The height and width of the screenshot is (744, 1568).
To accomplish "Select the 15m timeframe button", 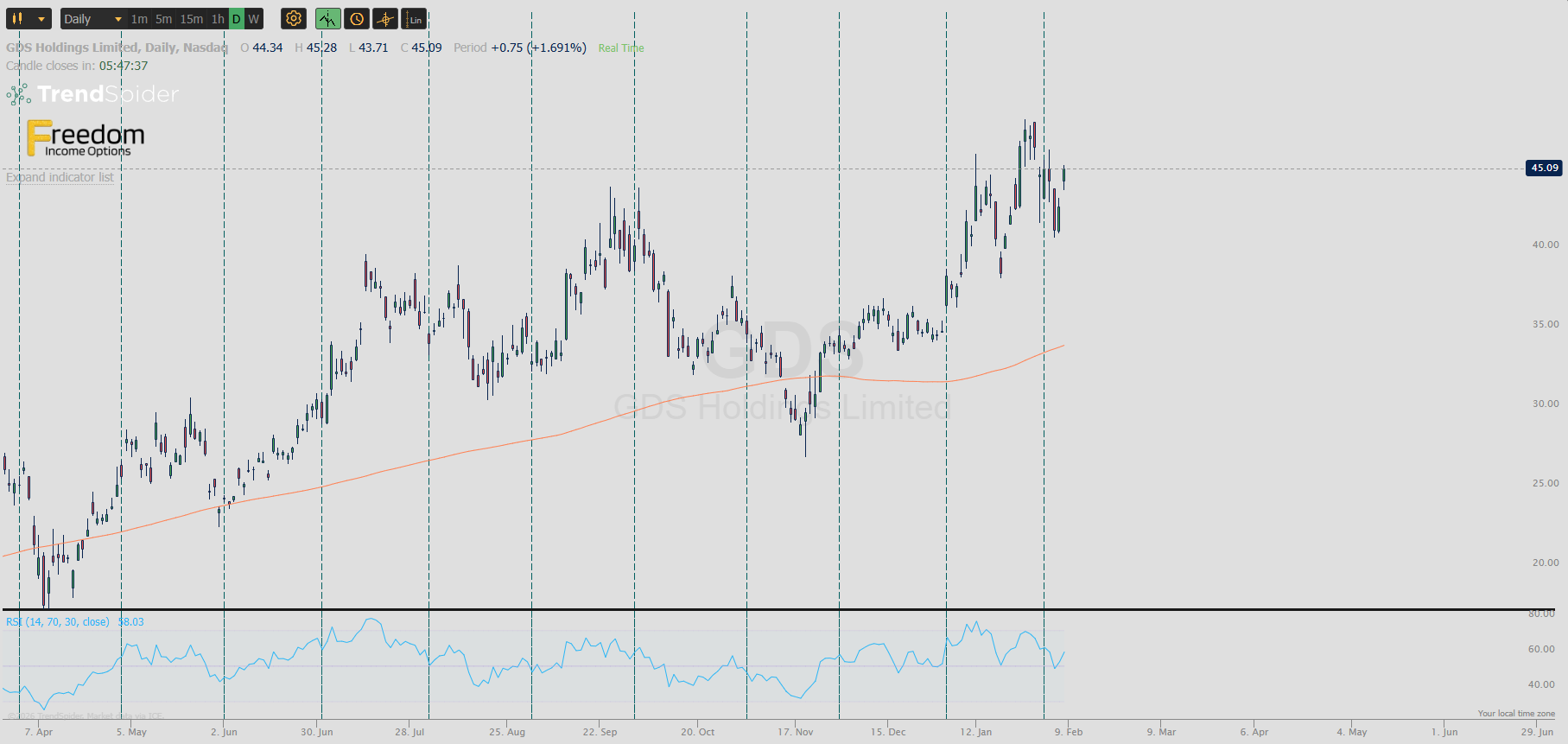I will 191,19.
